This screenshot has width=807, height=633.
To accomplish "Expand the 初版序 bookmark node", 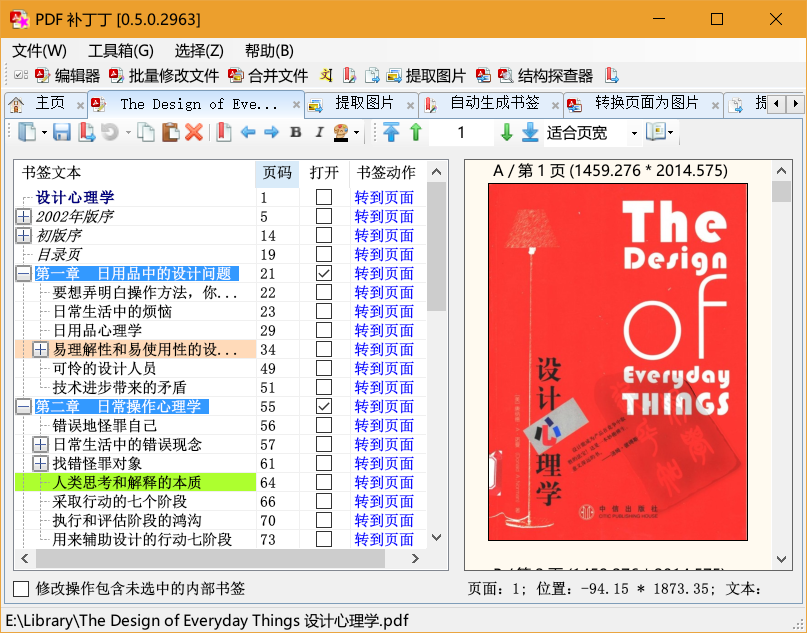I will [x=23, y=236].
